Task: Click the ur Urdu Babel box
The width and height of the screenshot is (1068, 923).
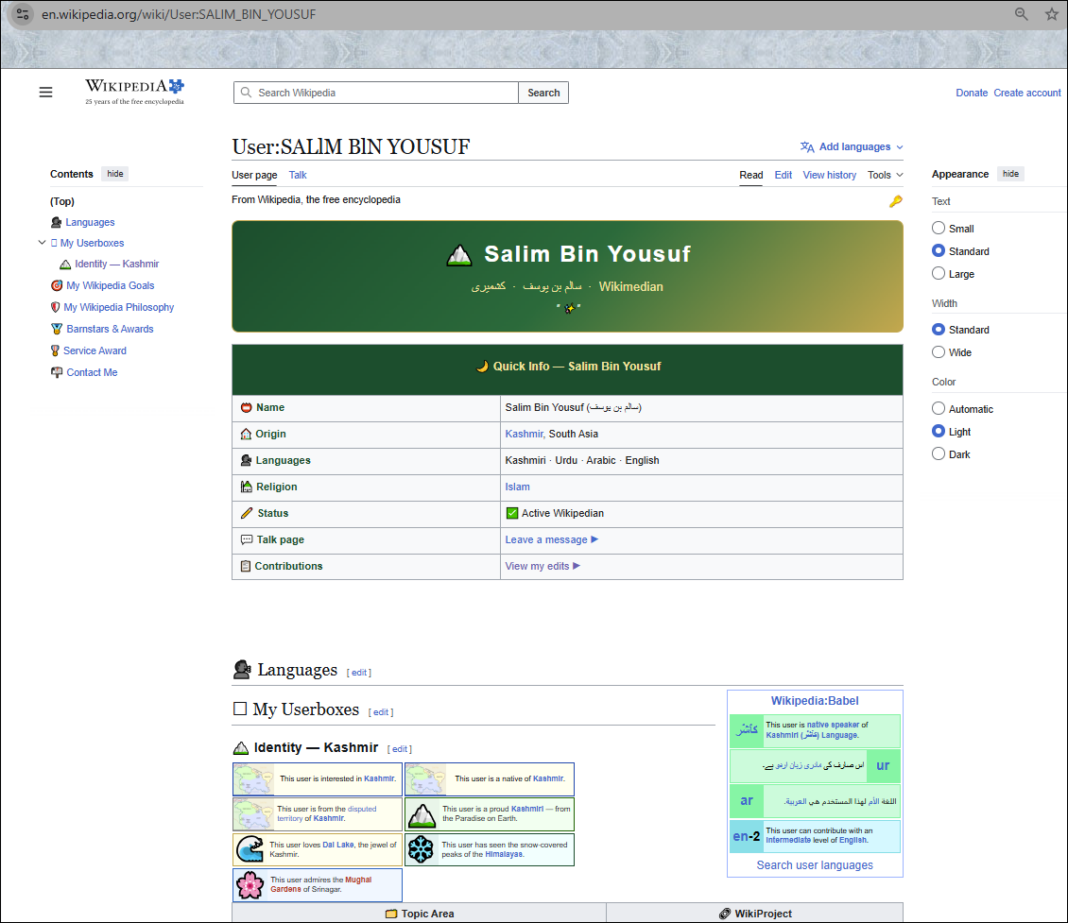Action: click(815, 766)
